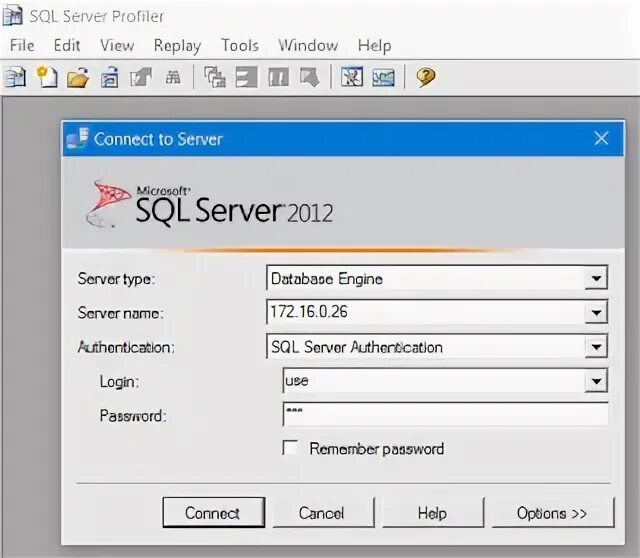
Task: Click the grayed-out Stop Trace toolbar icon
Action: pos(309,77)
